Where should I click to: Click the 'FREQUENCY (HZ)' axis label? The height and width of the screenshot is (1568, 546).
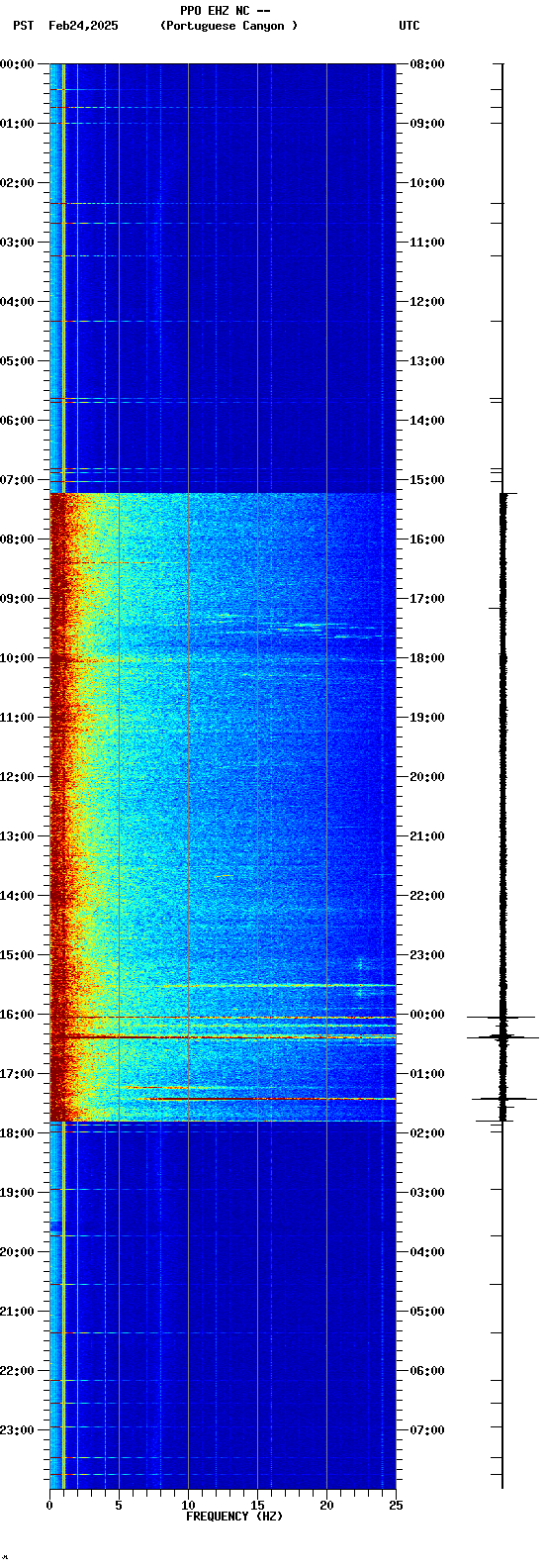coord(234,1517)
